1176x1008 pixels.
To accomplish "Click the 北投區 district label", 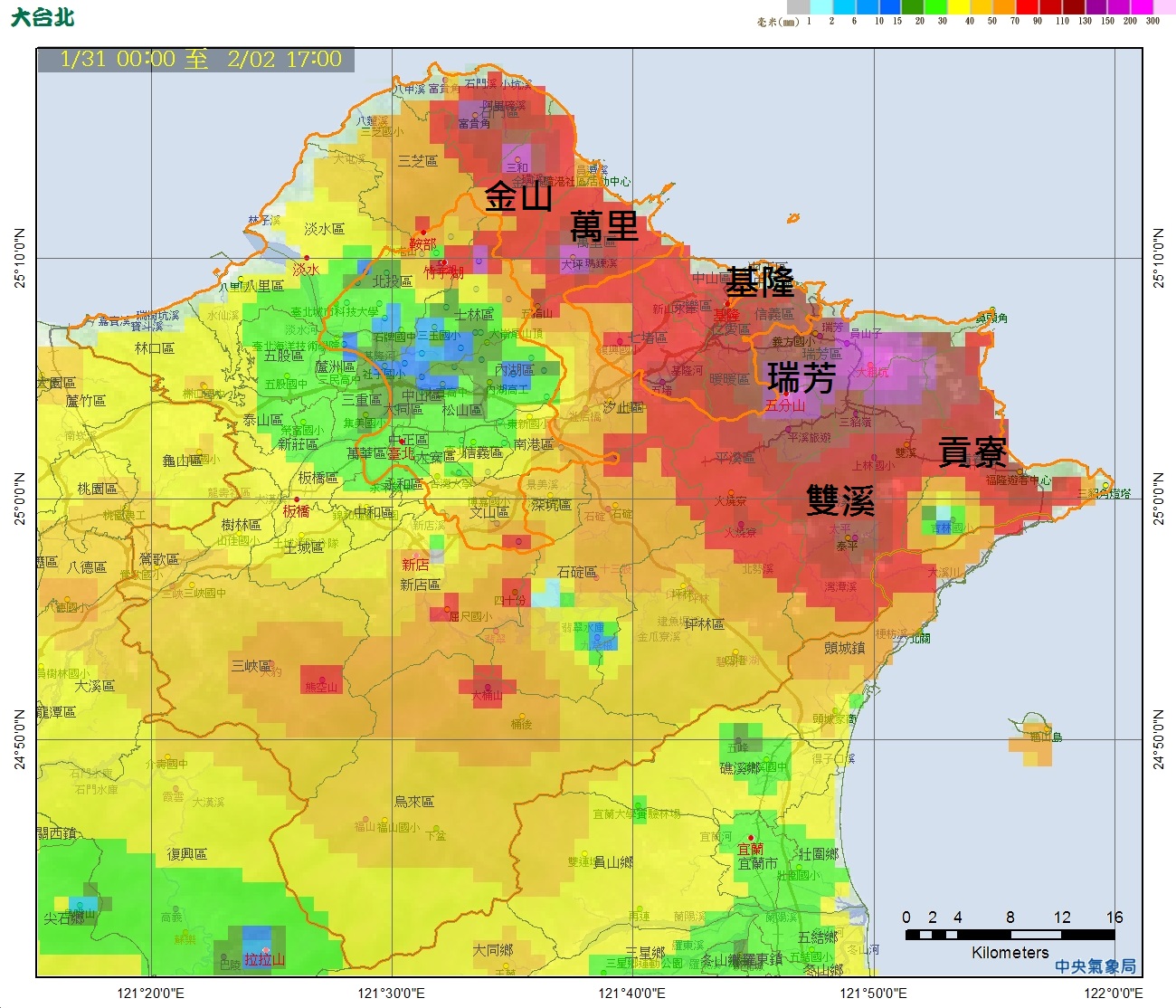I will [392, 281].
